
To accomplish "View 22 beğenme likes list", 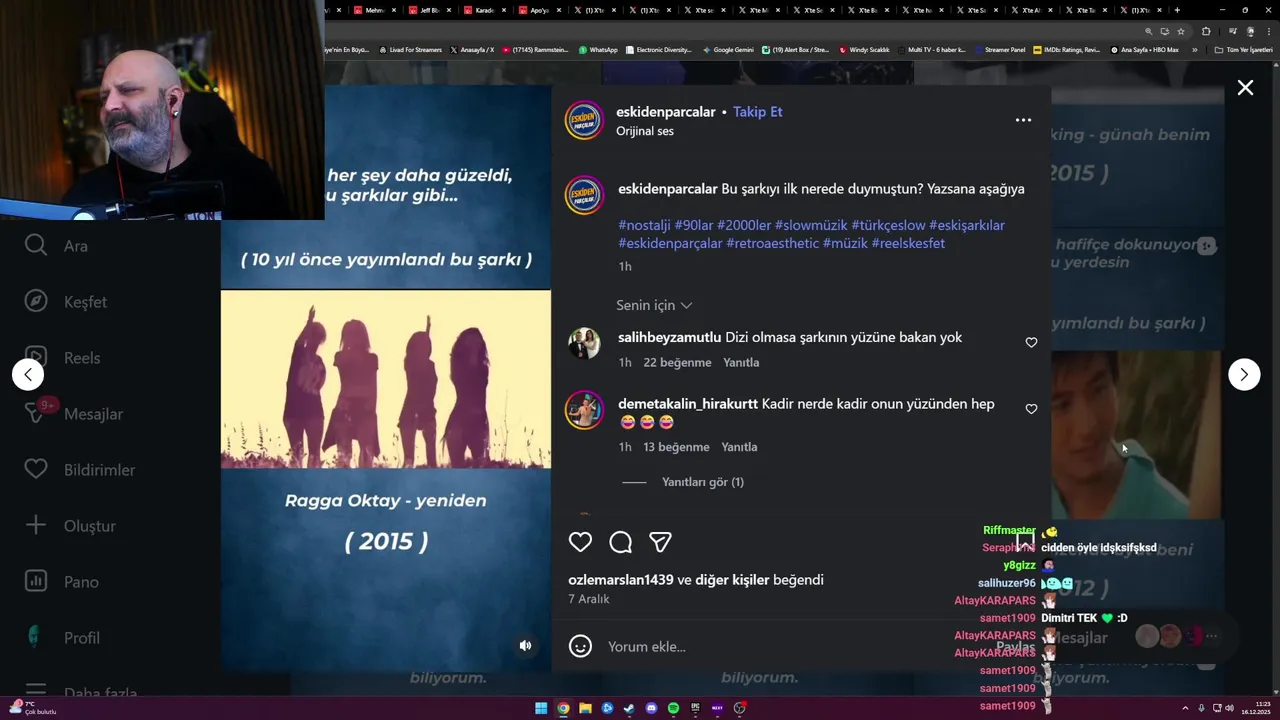I will (677, 362).
